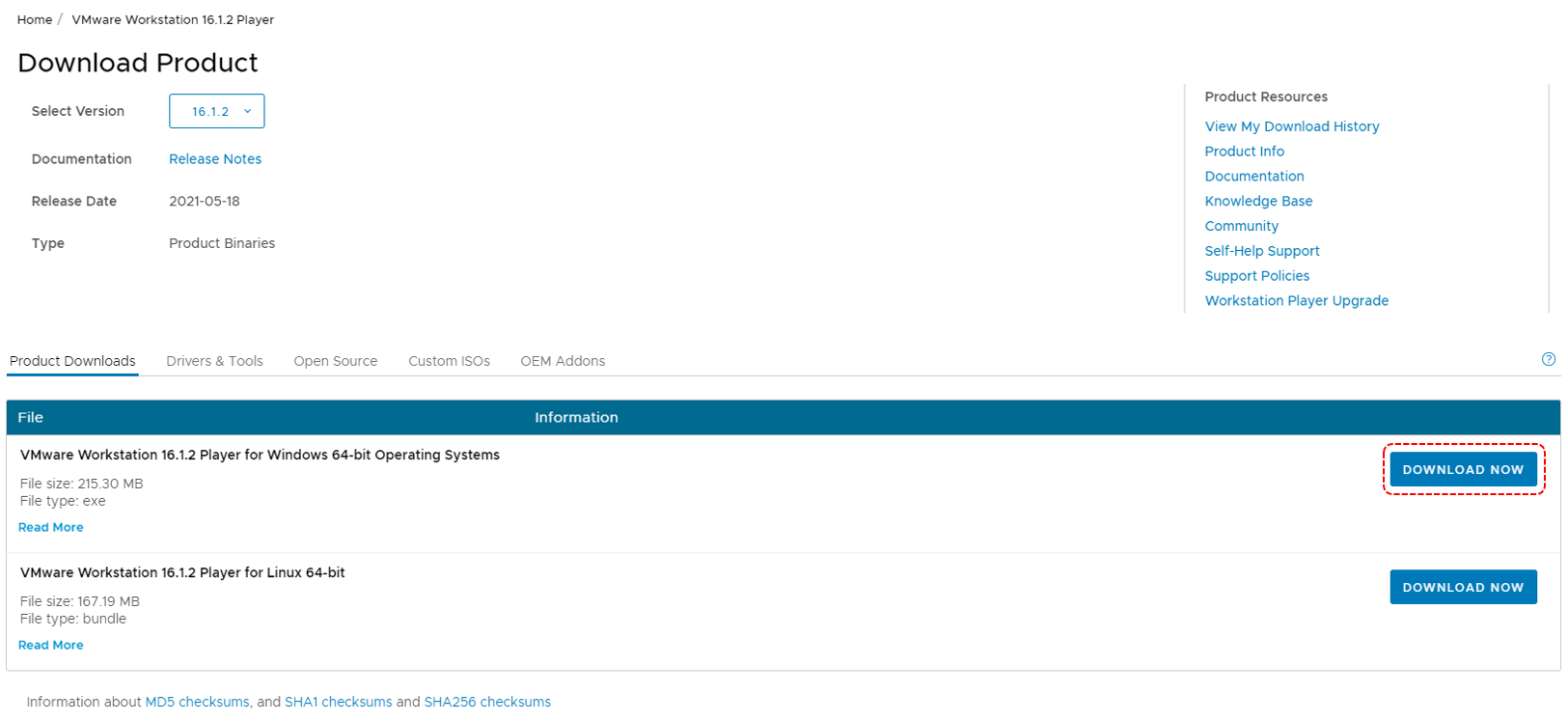The width and height of the screenshot is (1568, 721).
Task: Open the Product Info link
Action: coord(1245,152)
